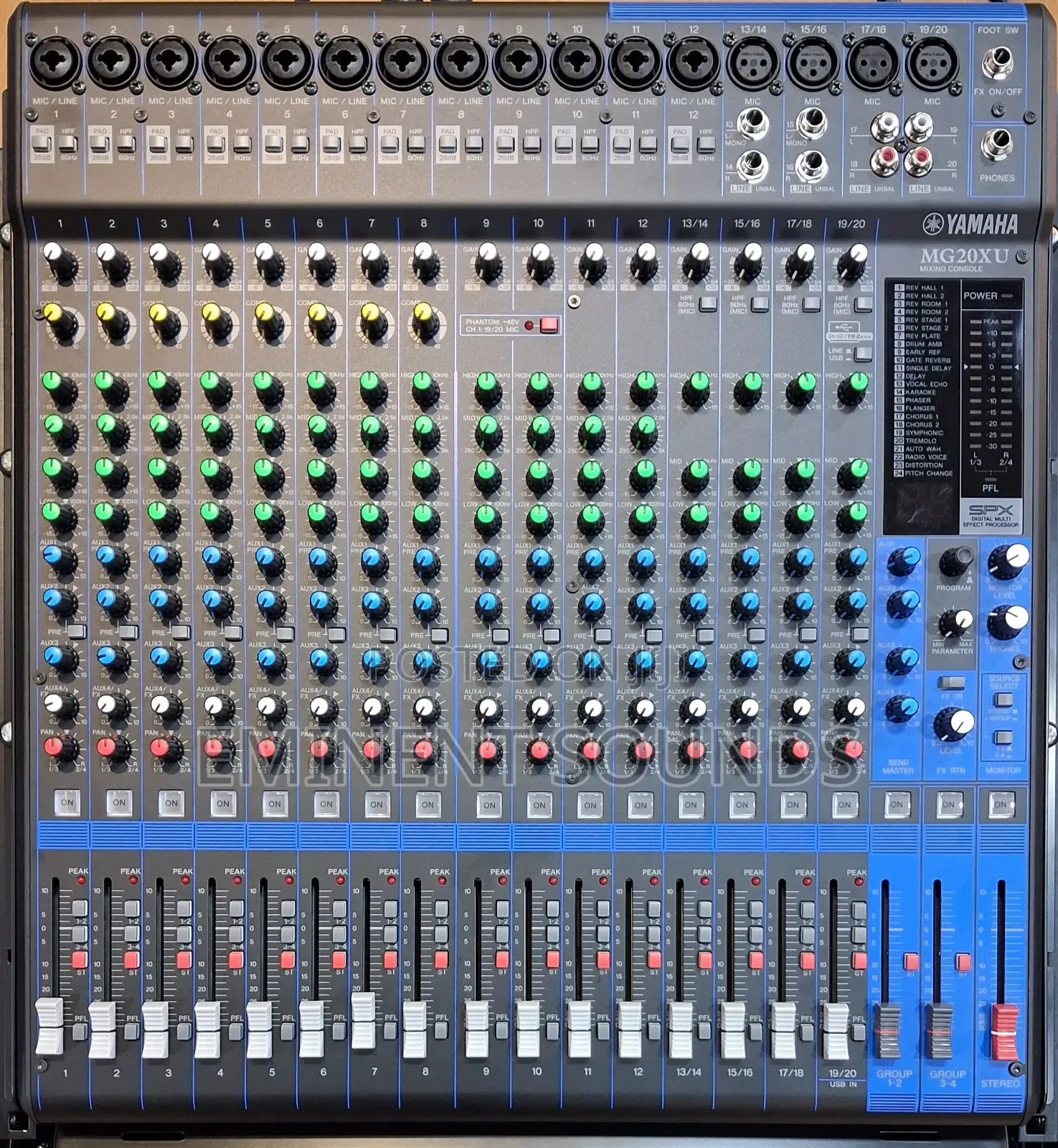Tap the channel 1 PEAK indicator LED
Viewport: 1058px width, 1148px height.
click(80, 880)
